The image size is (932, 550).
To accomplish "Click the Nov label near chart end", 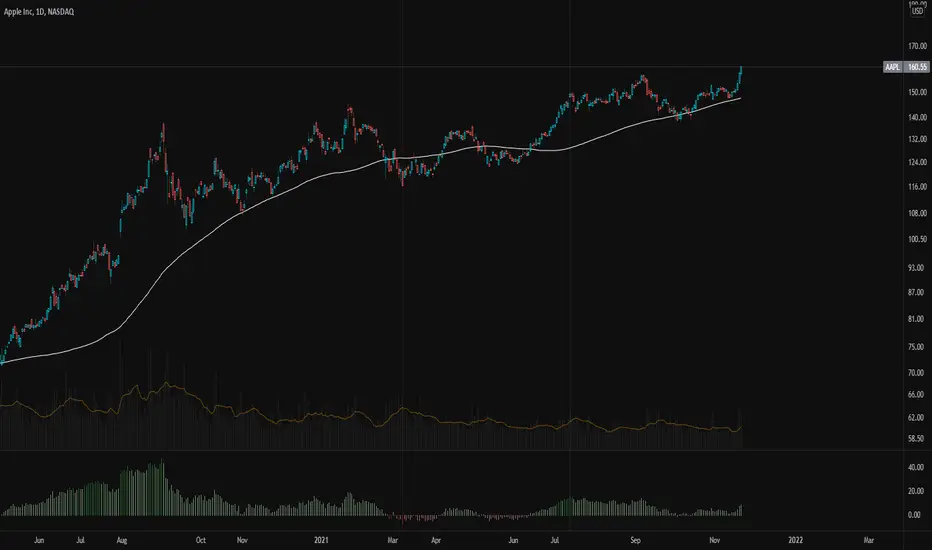I will click(714, 540).
